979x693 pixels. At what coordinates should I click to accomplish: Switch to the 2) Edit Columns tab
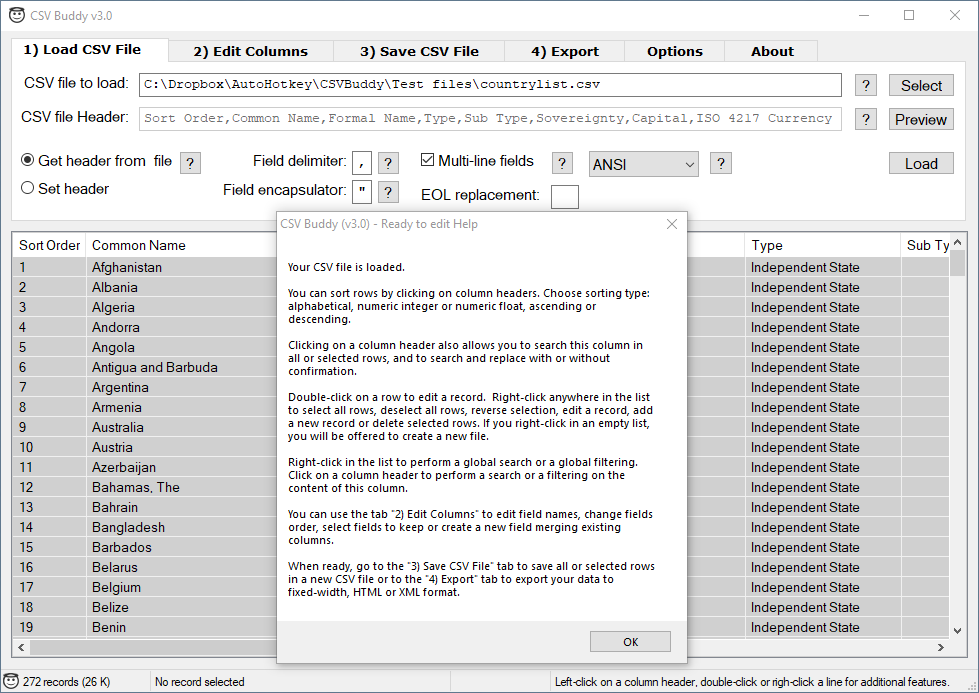pyautogui.click(x=250, y=52)
